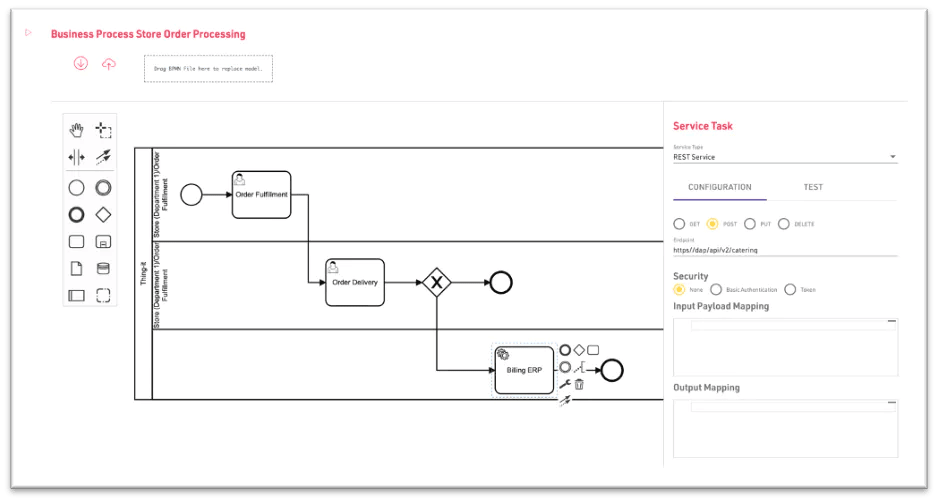Choose Basic Authentication security option
938x502 pixels.
point(716,290)
